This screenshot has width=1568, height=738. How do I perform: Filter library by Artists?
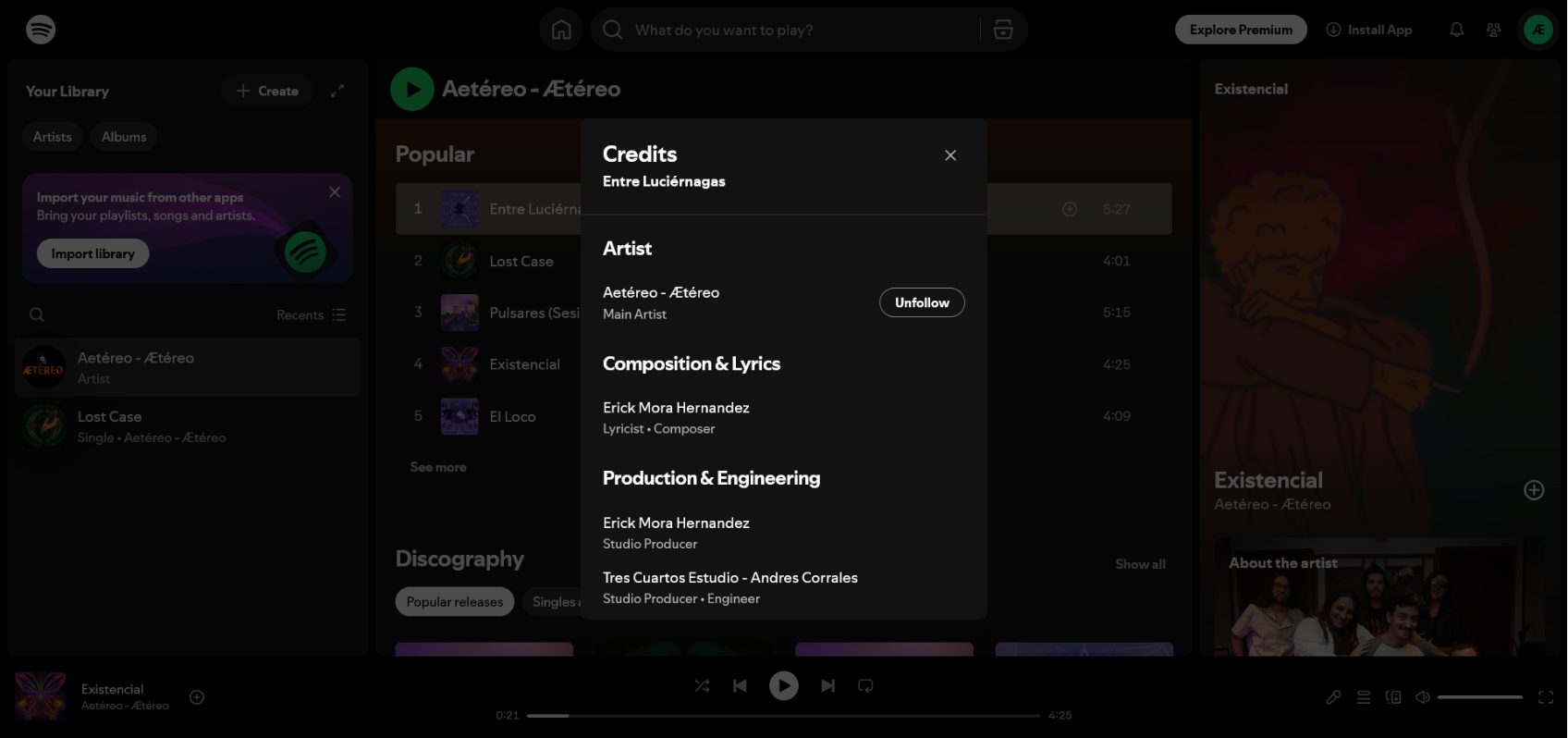pyautogui.click(x=53, y=137)
